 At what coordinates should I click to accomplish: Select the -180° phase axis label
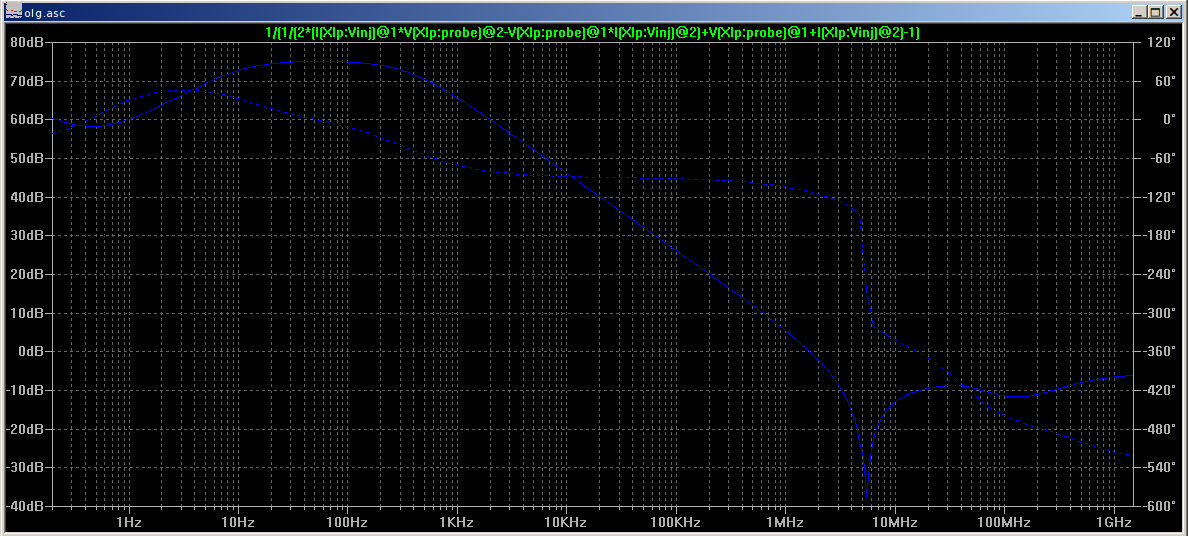[1160, 235]
